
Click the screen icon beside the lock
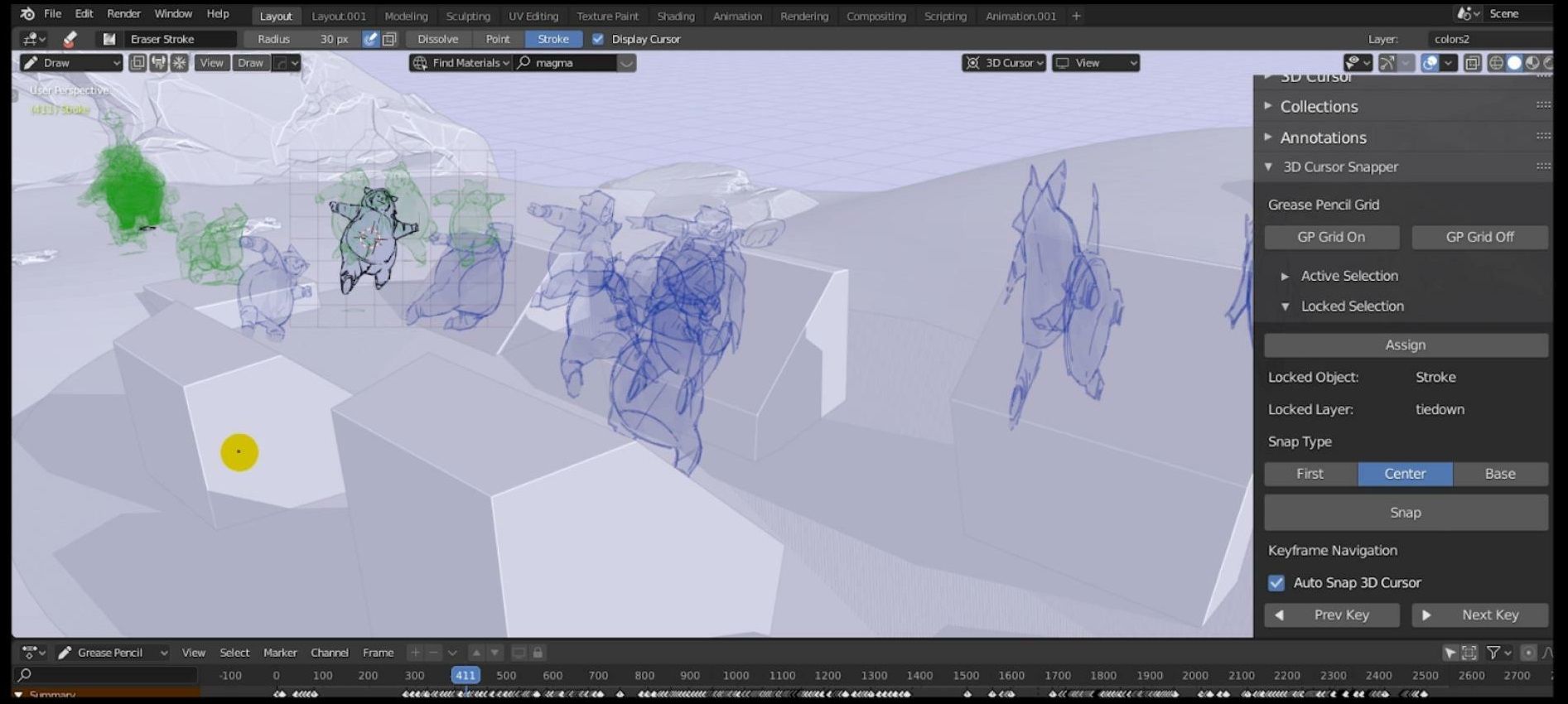coord(519,653)
